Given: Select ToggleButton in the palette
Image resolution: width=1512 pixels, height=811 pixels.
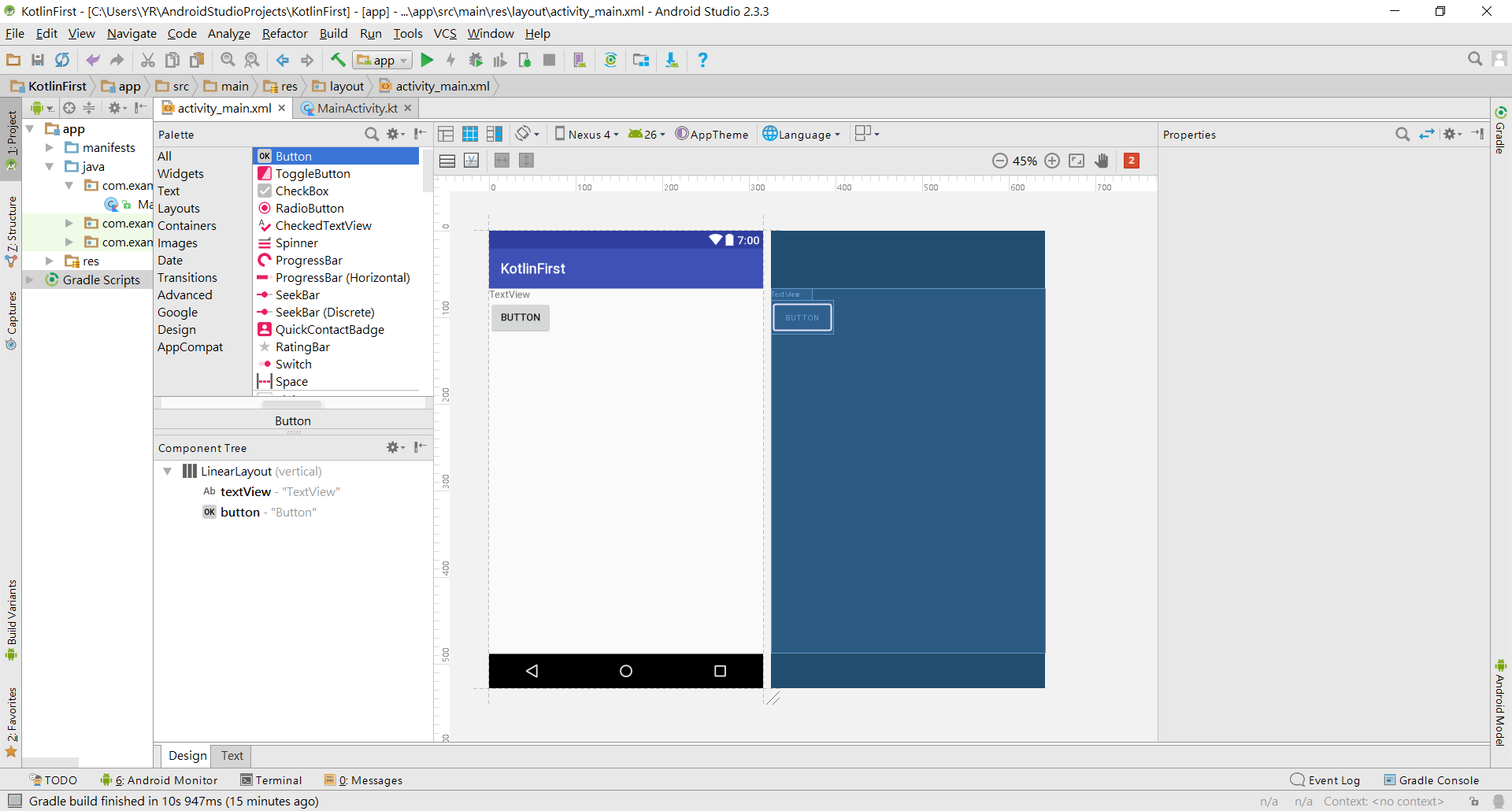Looking at the screenshot, I should [312, 173].
